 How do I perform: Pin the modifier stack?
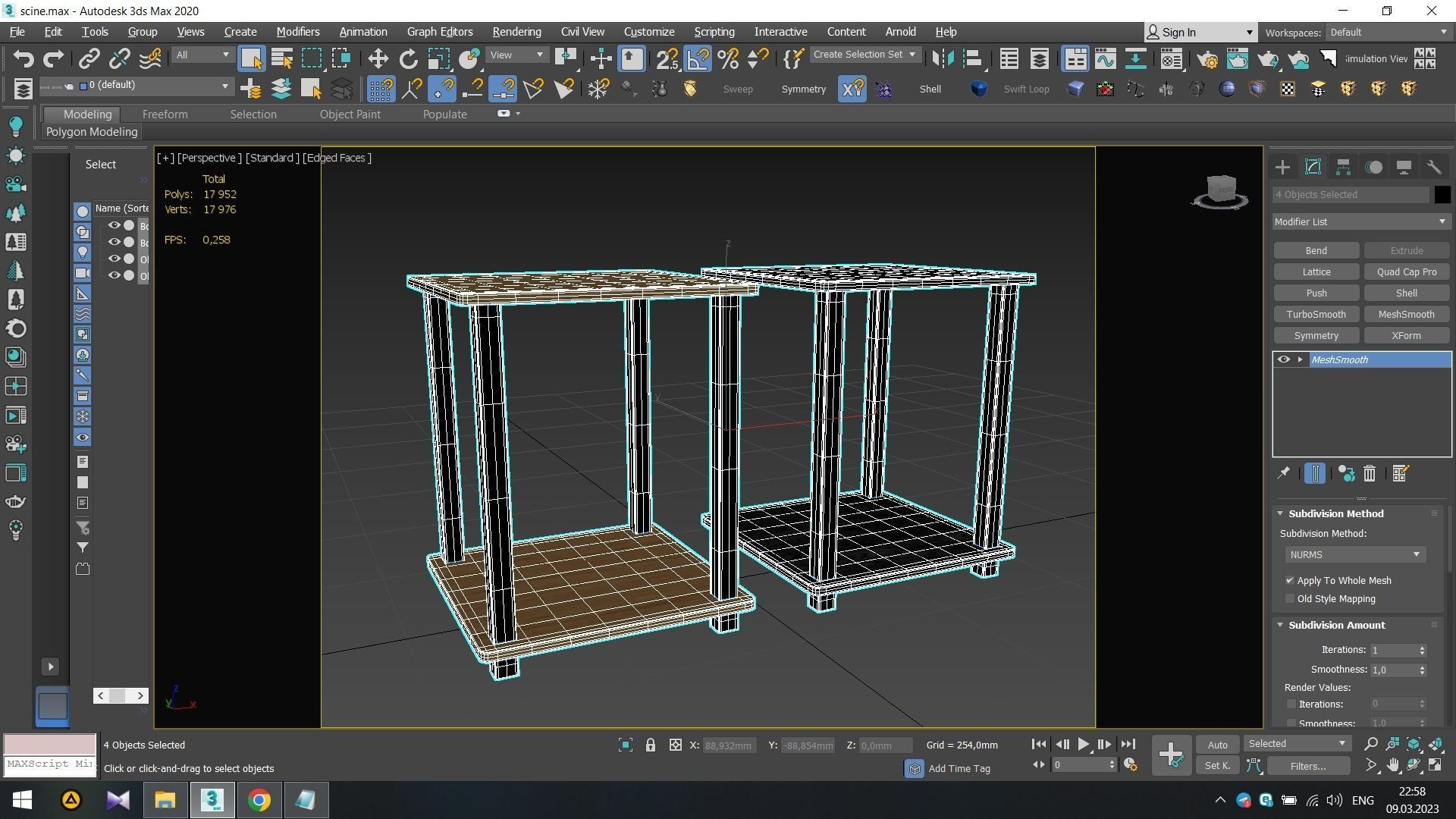point(1283,474)
